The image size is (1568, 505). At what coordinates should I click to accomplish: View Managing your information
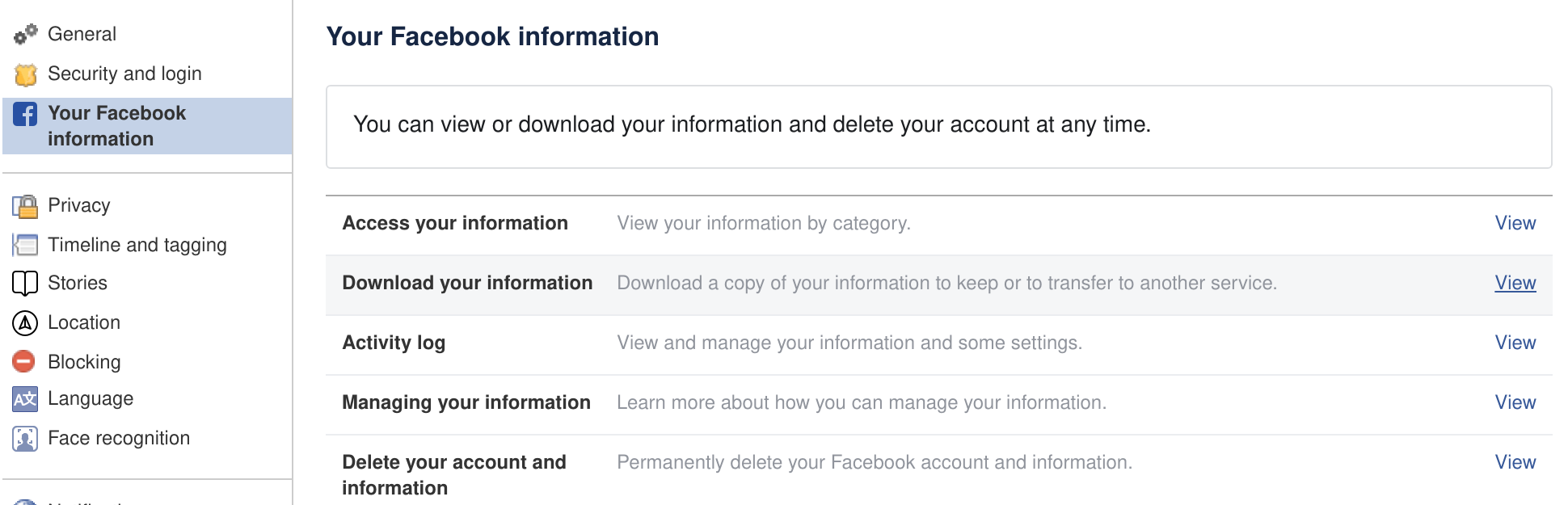coord(1515,402)
